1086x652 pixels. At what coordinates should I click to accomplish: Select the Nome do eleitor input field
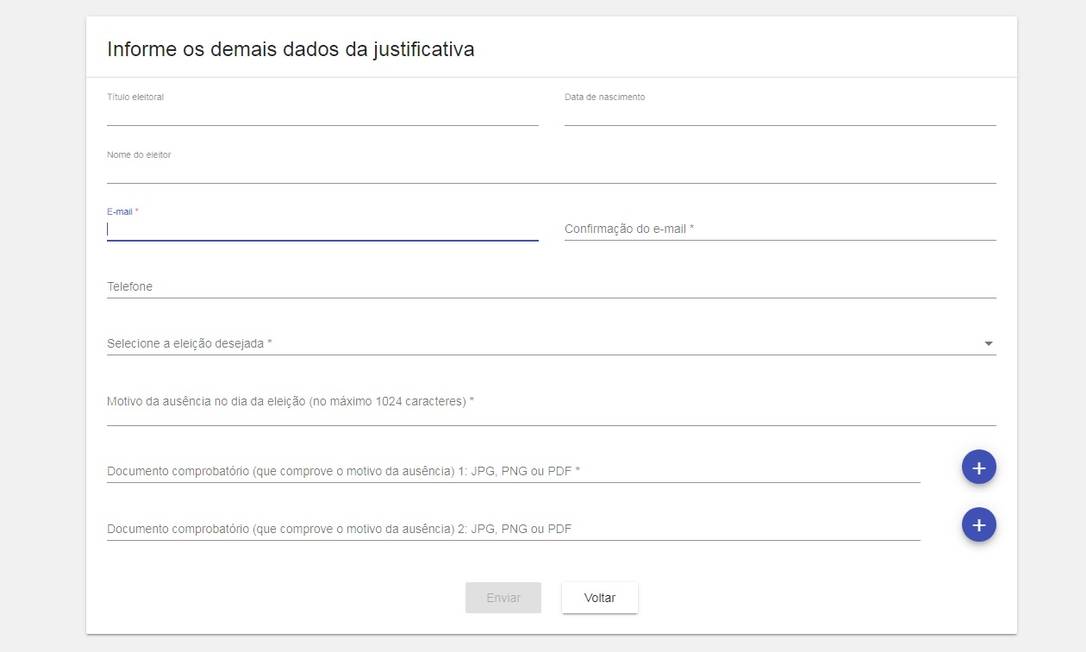(550, 172)
